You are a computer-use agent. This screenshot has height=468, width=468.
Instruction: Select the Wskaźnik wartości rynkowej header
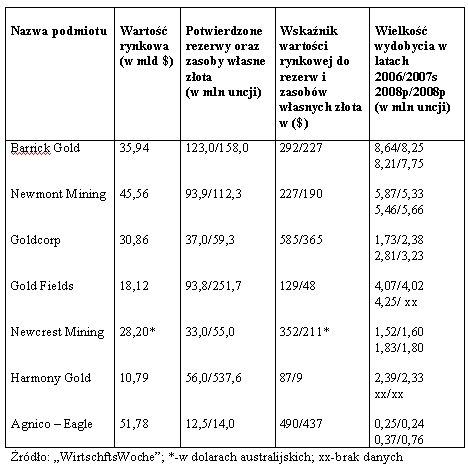[x=321, y=77]
